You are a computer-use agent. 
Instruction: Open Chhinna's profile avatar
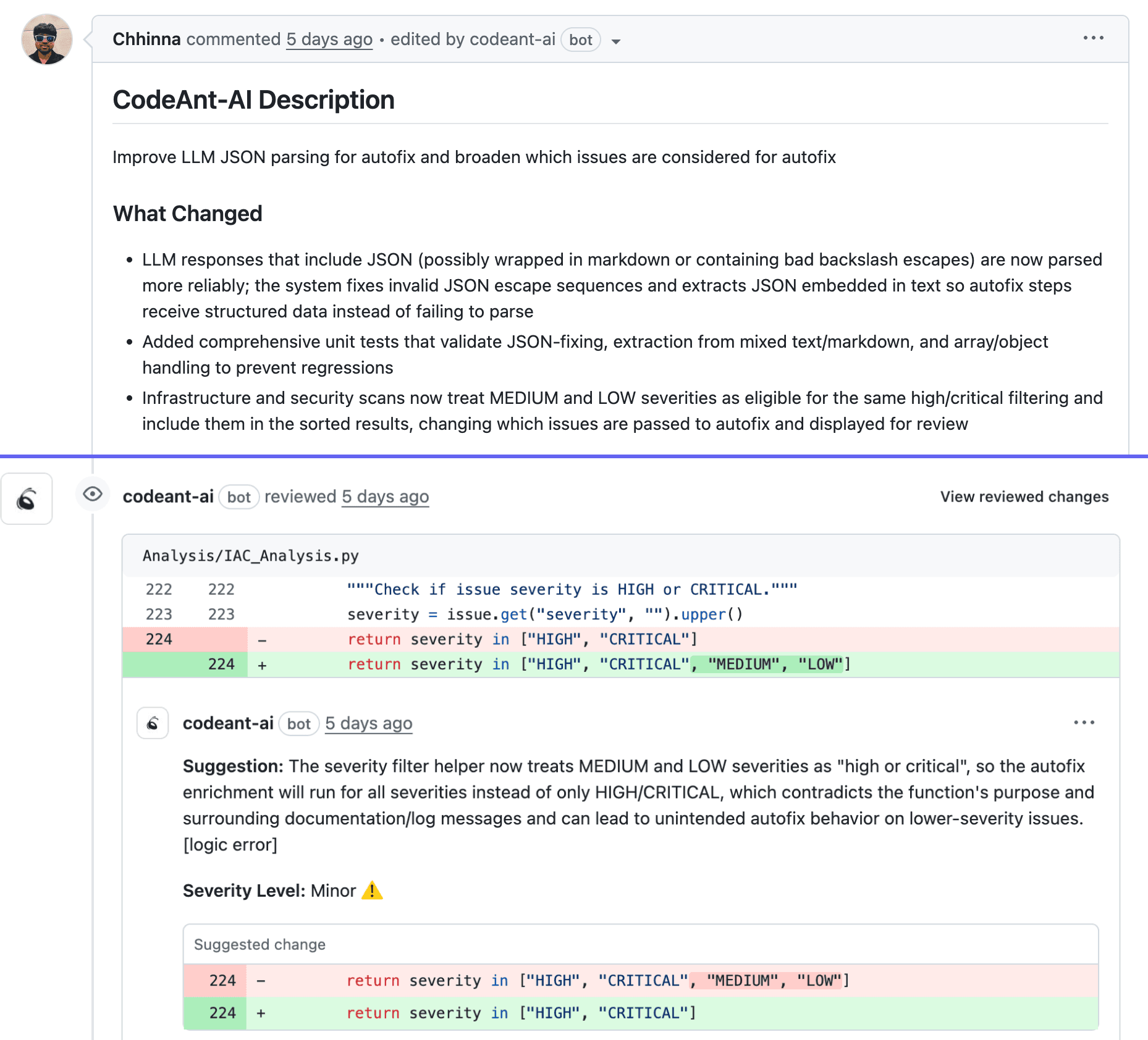coord(47,40)
